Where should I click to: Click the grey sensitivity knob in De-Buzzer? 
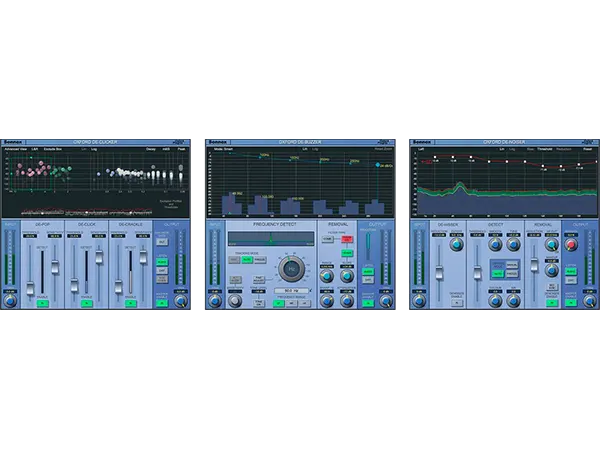point(235,301)
